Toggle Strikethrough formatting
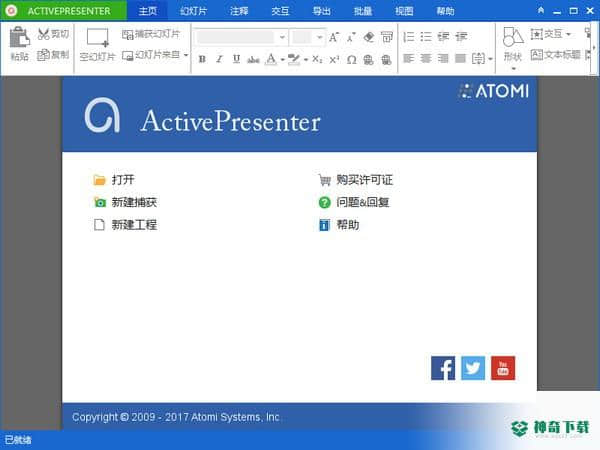The image size is (600, 450). (253, 59)
